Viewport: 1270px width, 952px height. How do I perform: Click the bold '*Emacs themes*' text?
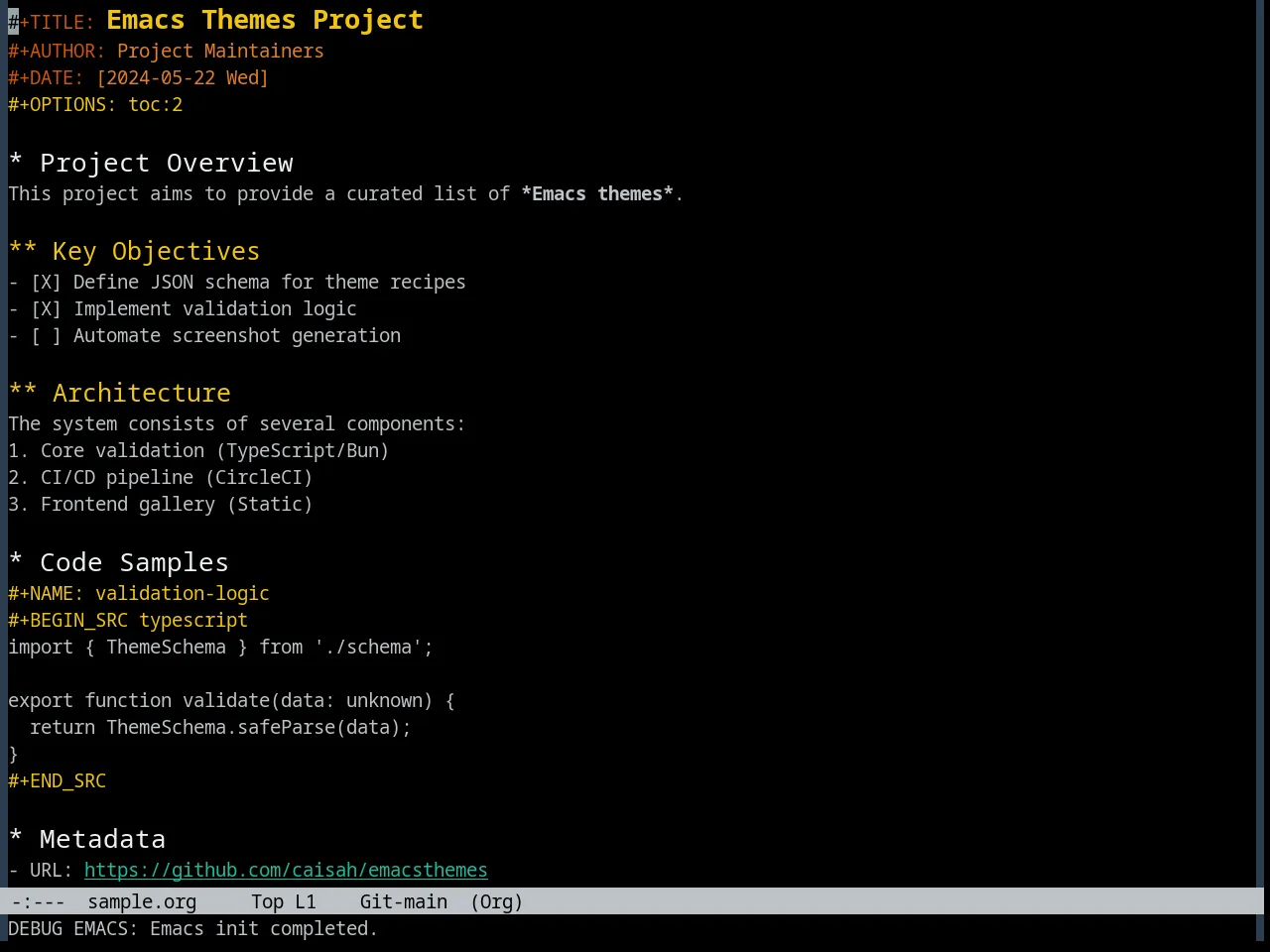(597, 194)
